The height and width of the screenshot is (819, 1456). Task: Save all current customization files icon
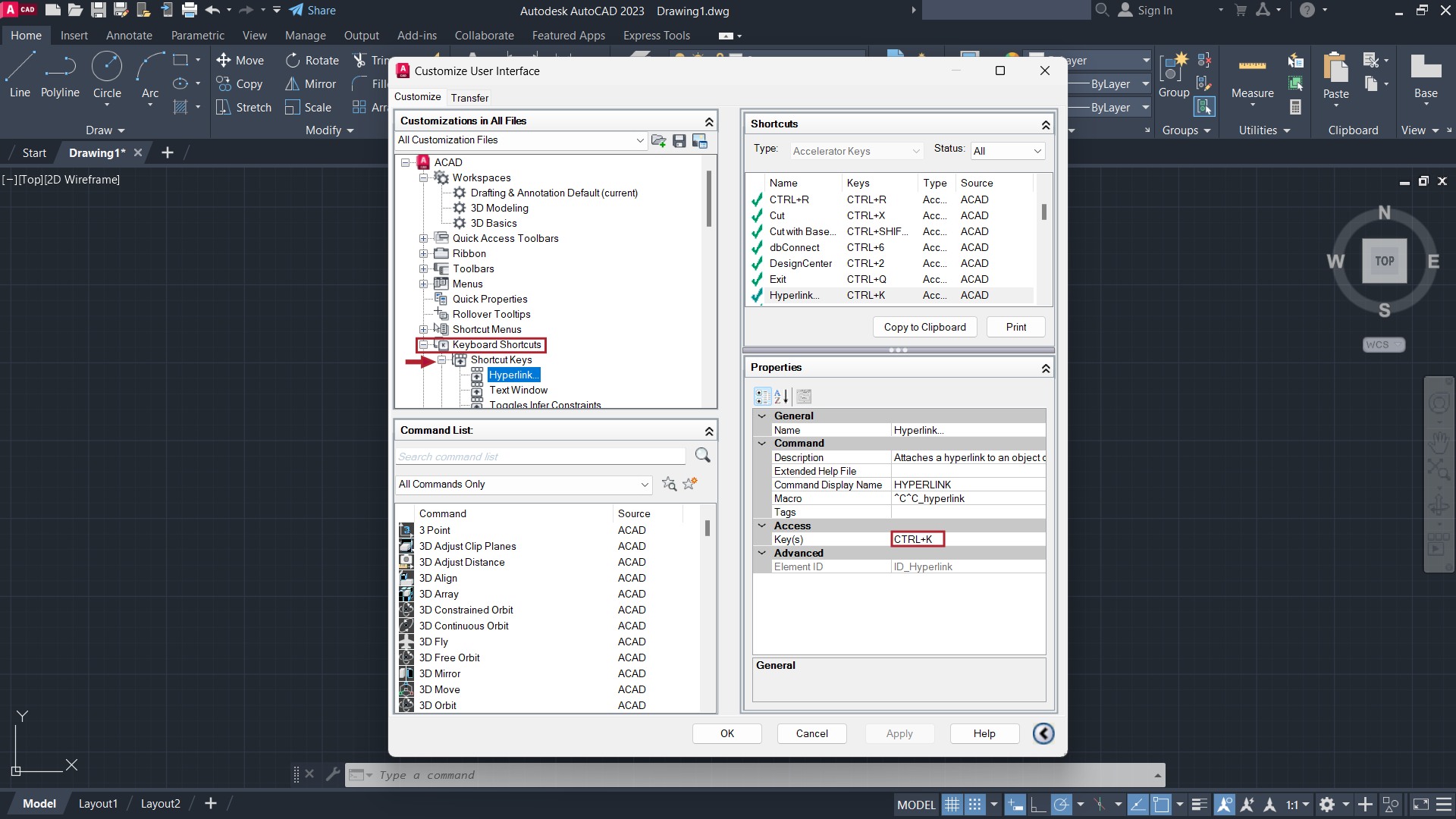pos(679,140)
